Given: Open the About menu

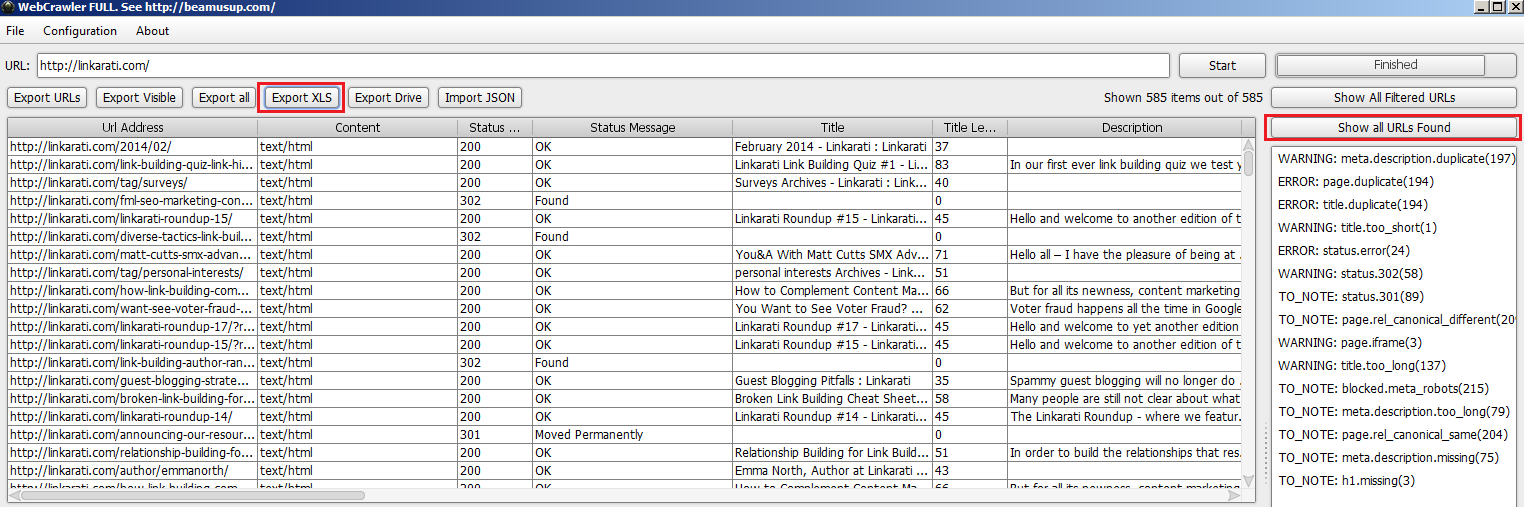Looking at the screenshot, I should [x=153, y=31].
